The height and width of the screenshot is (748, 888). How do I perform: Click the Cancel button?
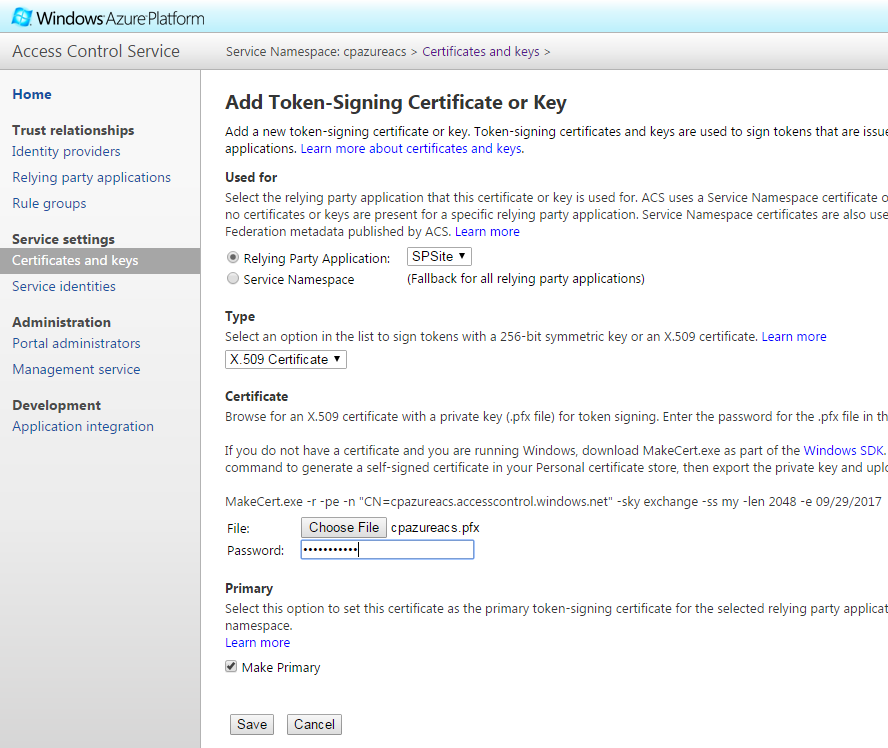[314, 724]
